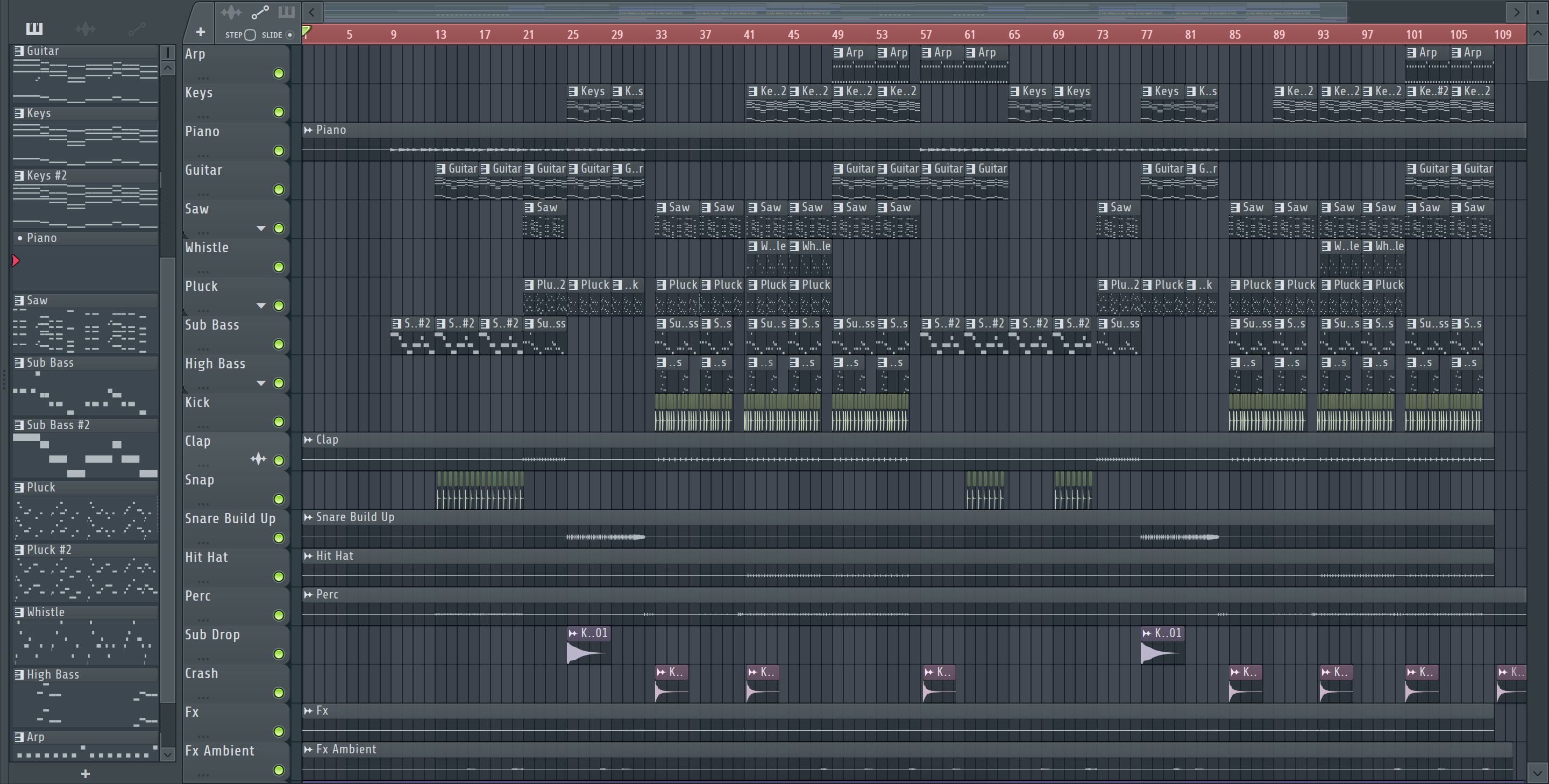Screen dimensions: 1549x784
Task: Select the automation clips filter in picker
Action: (137, 28)
